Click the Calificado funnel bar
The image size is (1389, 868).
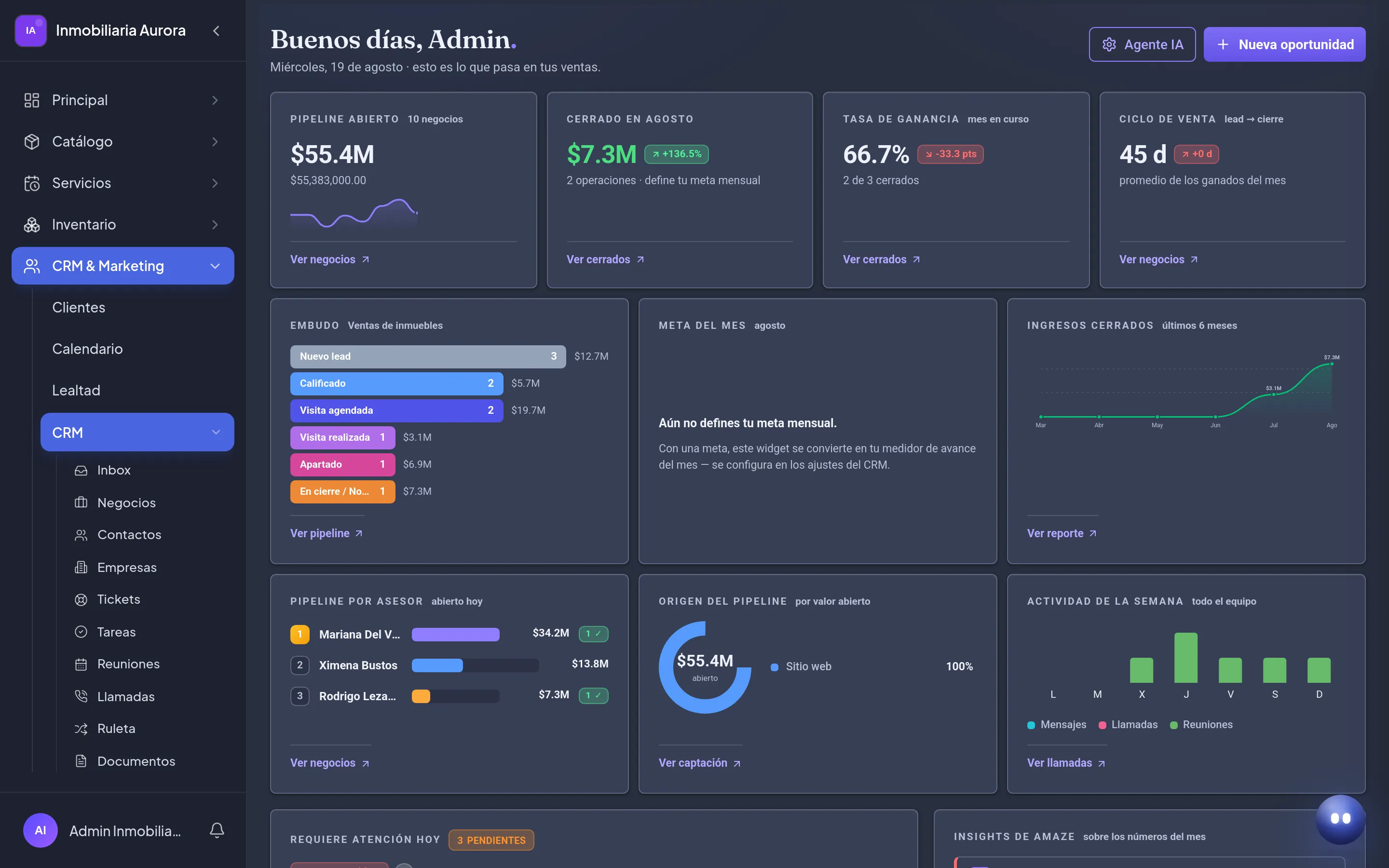[x=396, y=383]
